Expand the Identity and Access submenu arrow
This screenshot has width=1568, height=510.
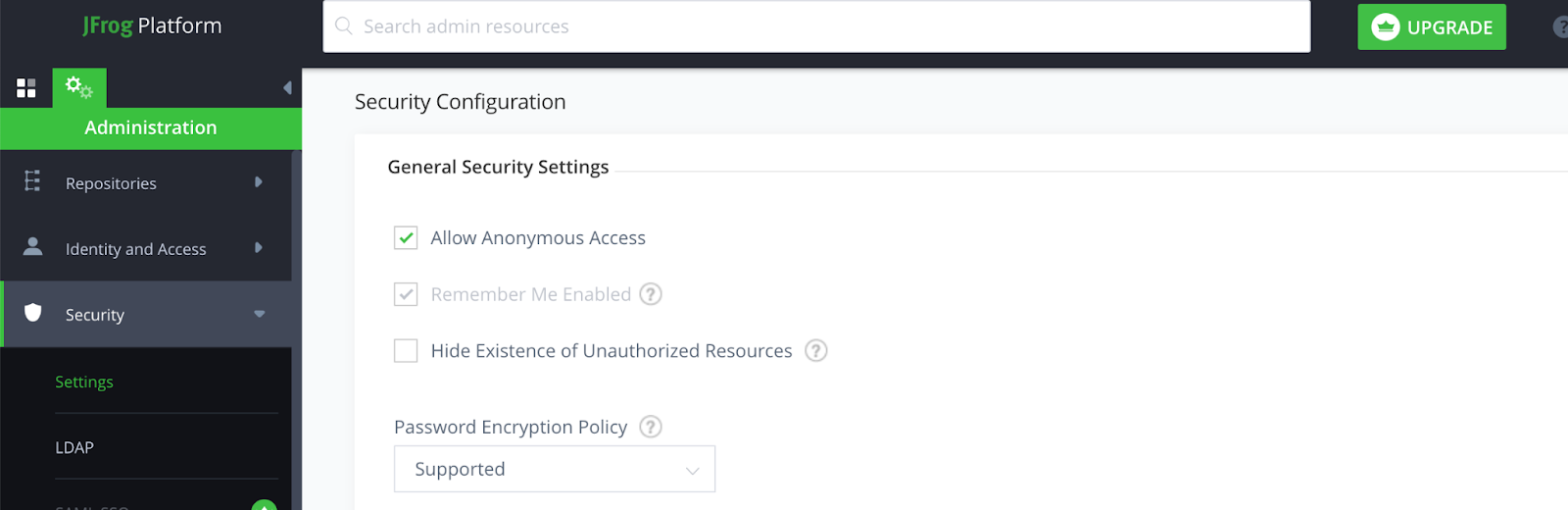click(x=259, y=248)
